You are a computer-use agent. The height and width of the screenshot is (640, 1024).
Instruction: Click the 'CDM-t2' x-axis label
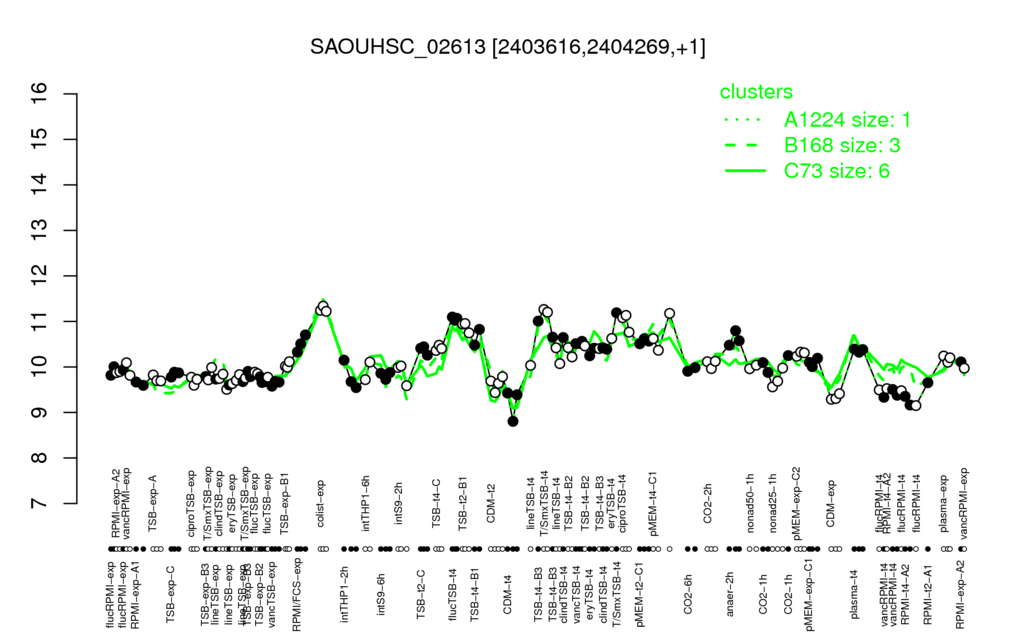click(x=490, y=505)
